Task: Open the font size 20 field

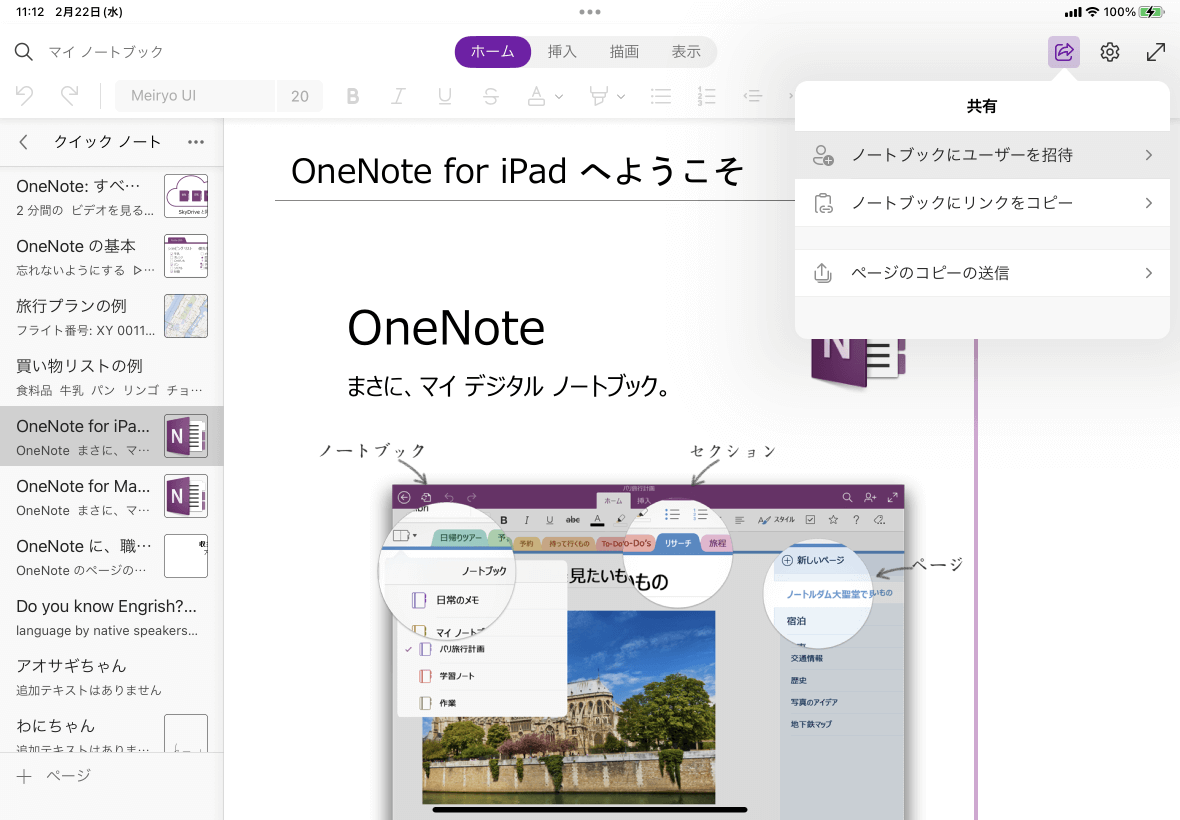Action: coord(300,96)
